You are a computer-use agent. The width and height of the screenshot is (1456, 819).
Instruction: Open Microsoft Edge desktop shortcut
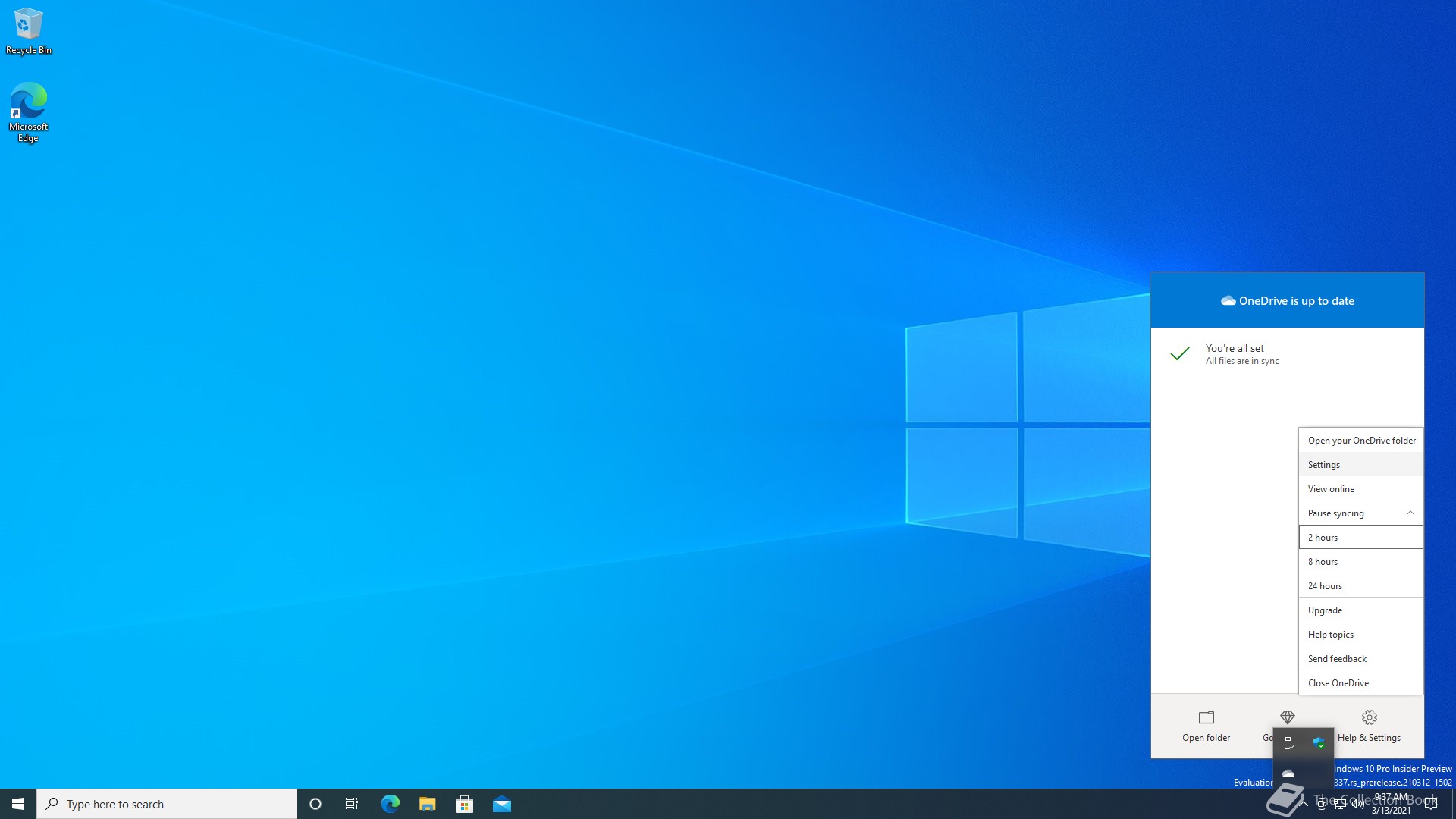coord(28,111)
